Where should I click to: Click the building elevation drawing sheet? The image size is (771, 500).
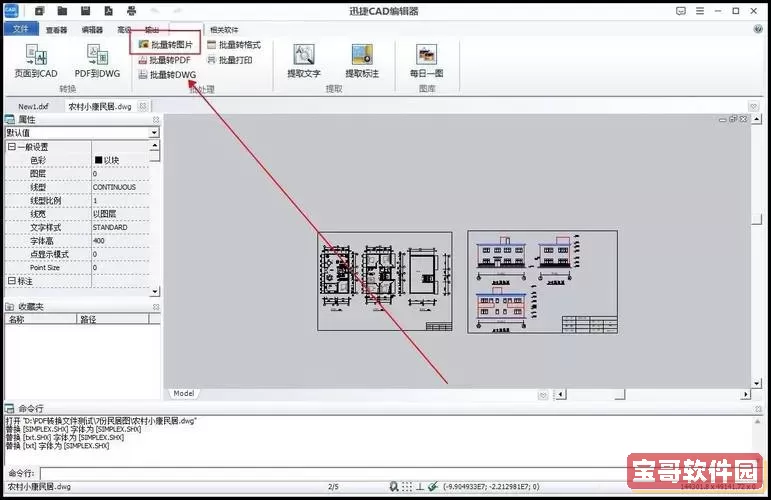(542, 282)
